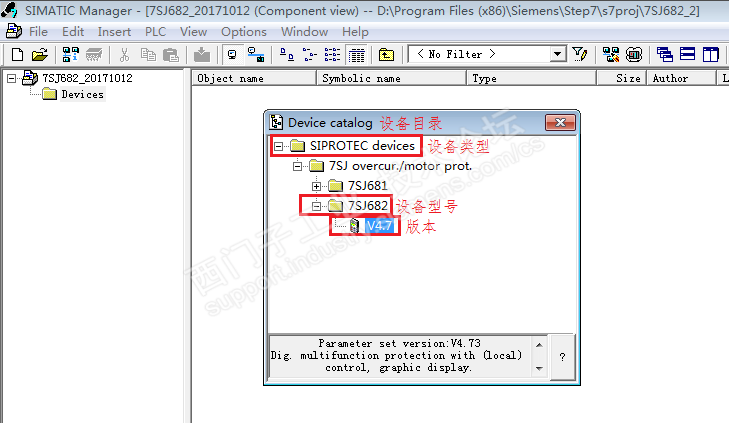Open the Window menu

[x=305, y=32]
